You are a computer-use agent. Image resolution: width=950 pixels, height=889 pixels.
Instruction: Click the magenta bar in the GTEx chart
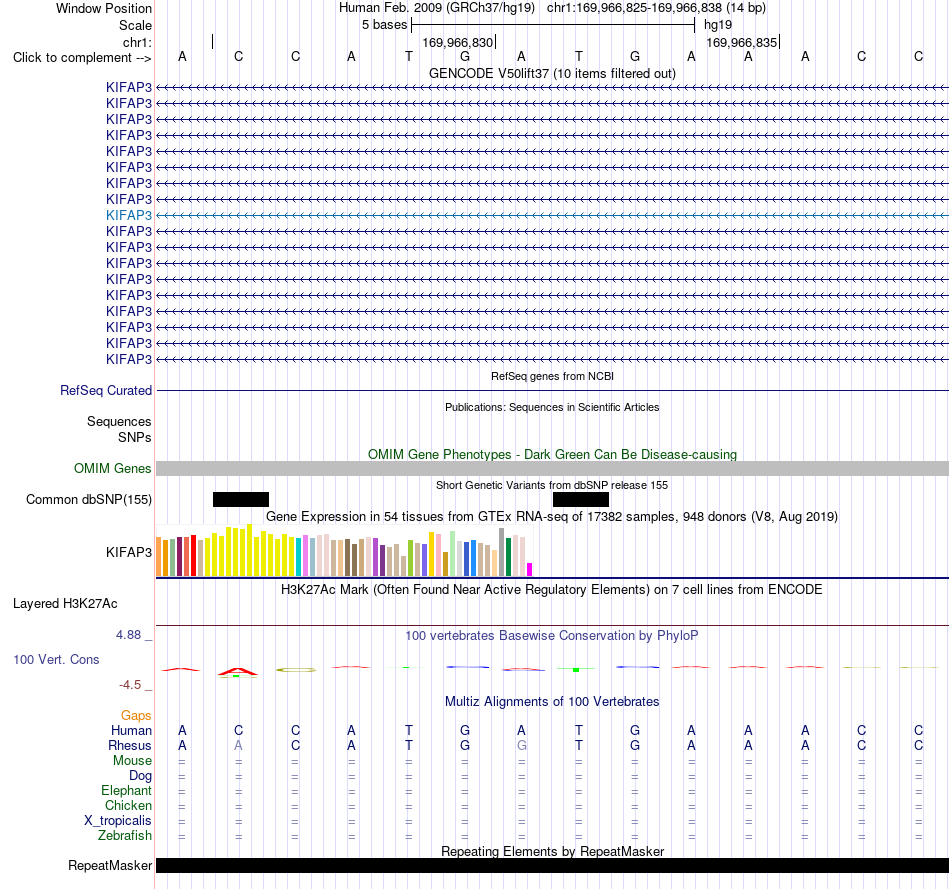(x=529, y=569)
